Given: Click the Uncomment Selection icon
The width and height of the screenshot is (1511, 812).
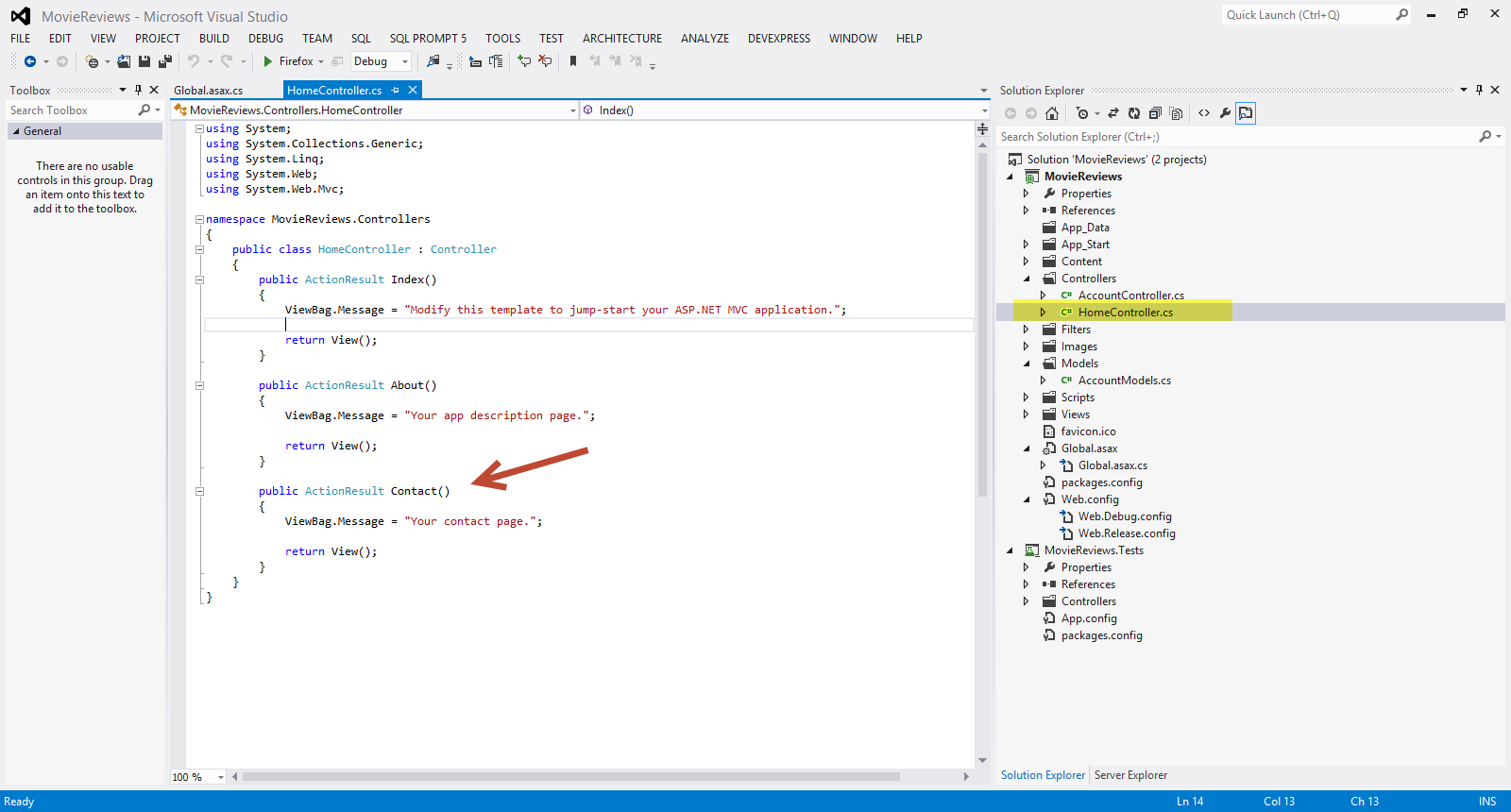Looking at the screenshot, I should pos(545,61).
